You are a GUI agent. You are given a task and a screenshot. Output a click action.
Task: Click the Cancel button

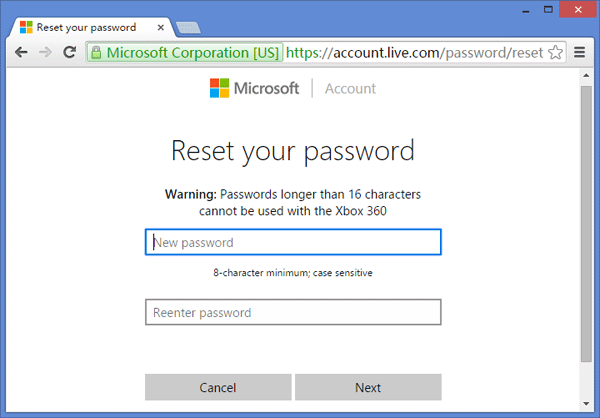pyautogui.click(x=218, y=387)
